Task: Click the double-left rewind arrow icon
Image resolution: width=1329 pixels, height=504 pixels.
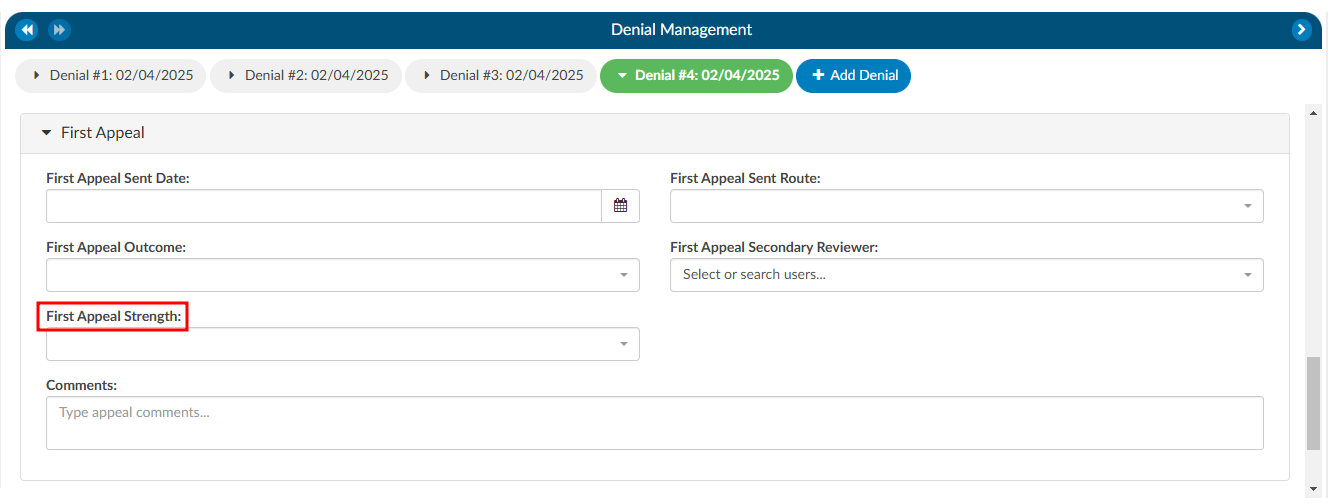Action: coord(26,30)
